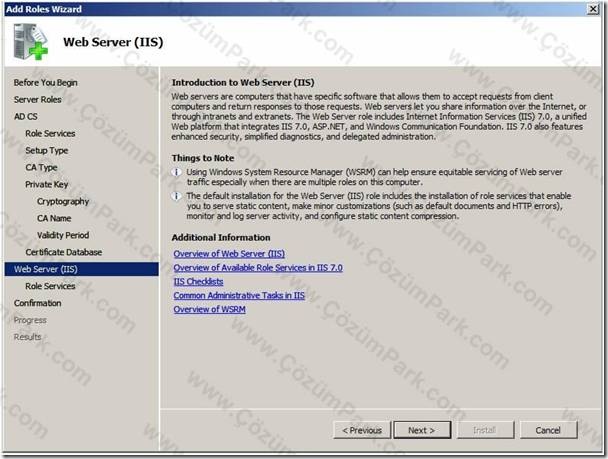
Task: Click the info icon beside the default installation note
Action: tap(176, 196)
